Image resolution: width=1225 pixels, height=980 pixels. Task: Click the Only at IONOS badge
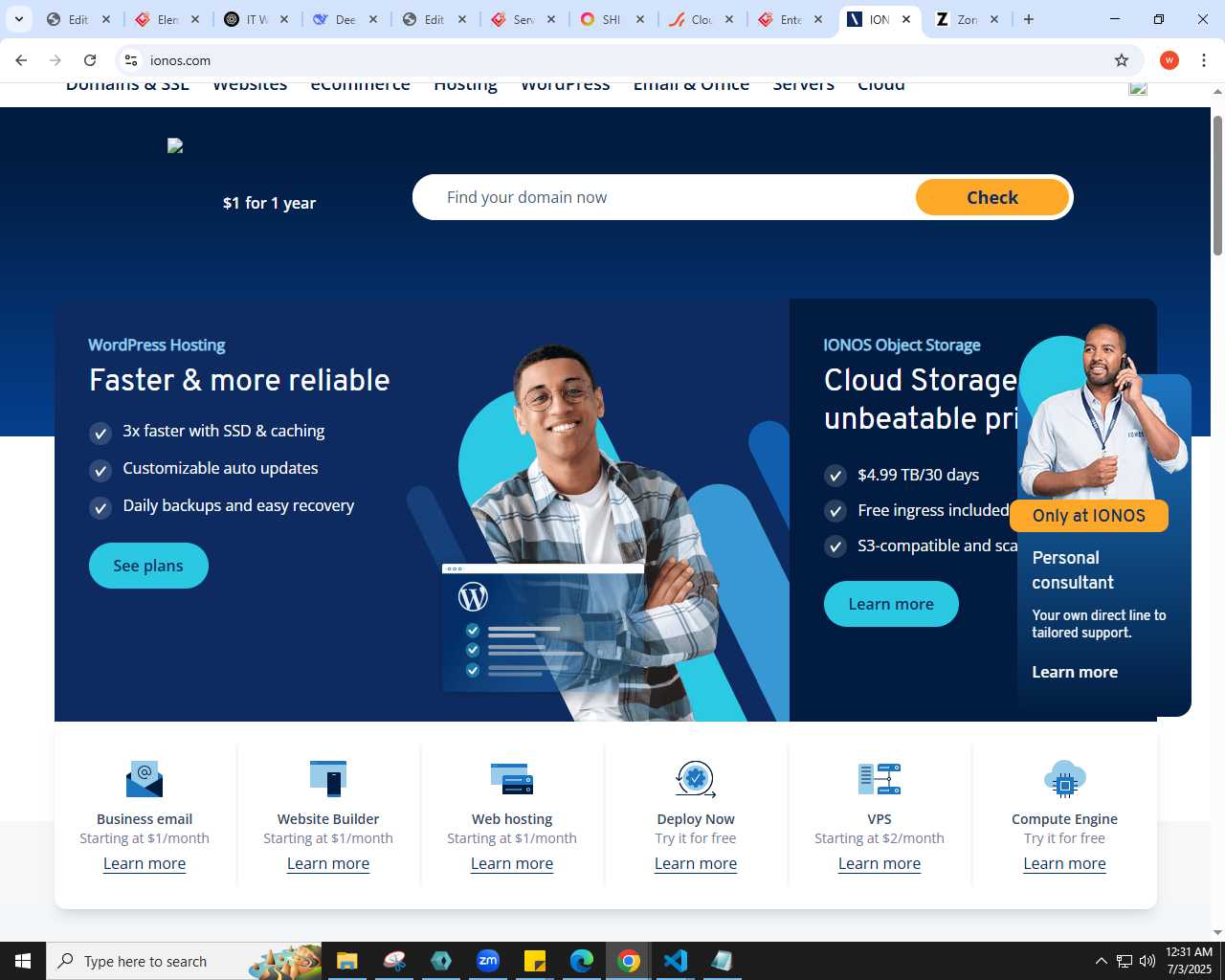pyautogui.click(x=1089, y=515)
